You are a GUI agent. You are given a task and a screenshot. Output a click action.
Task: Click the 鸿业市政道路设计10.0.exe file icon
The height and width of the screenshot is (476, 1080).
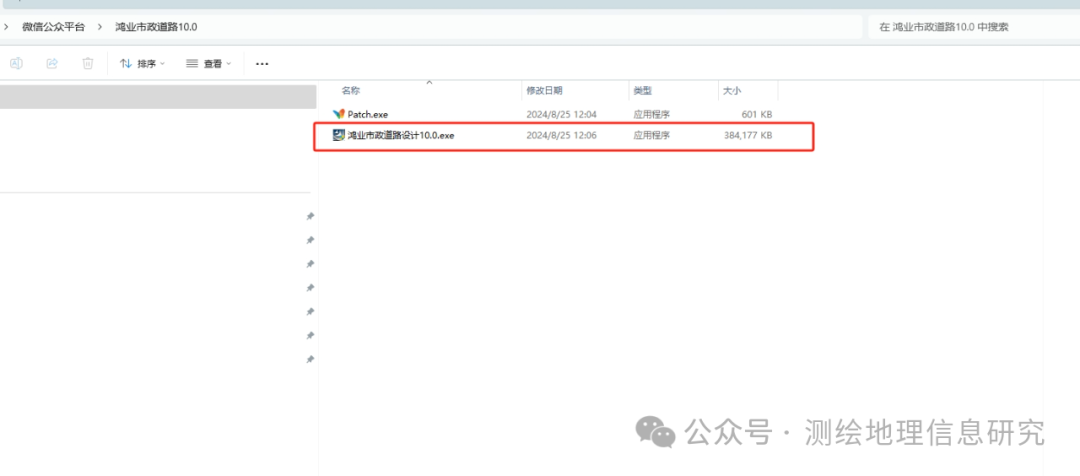(338, 136)
